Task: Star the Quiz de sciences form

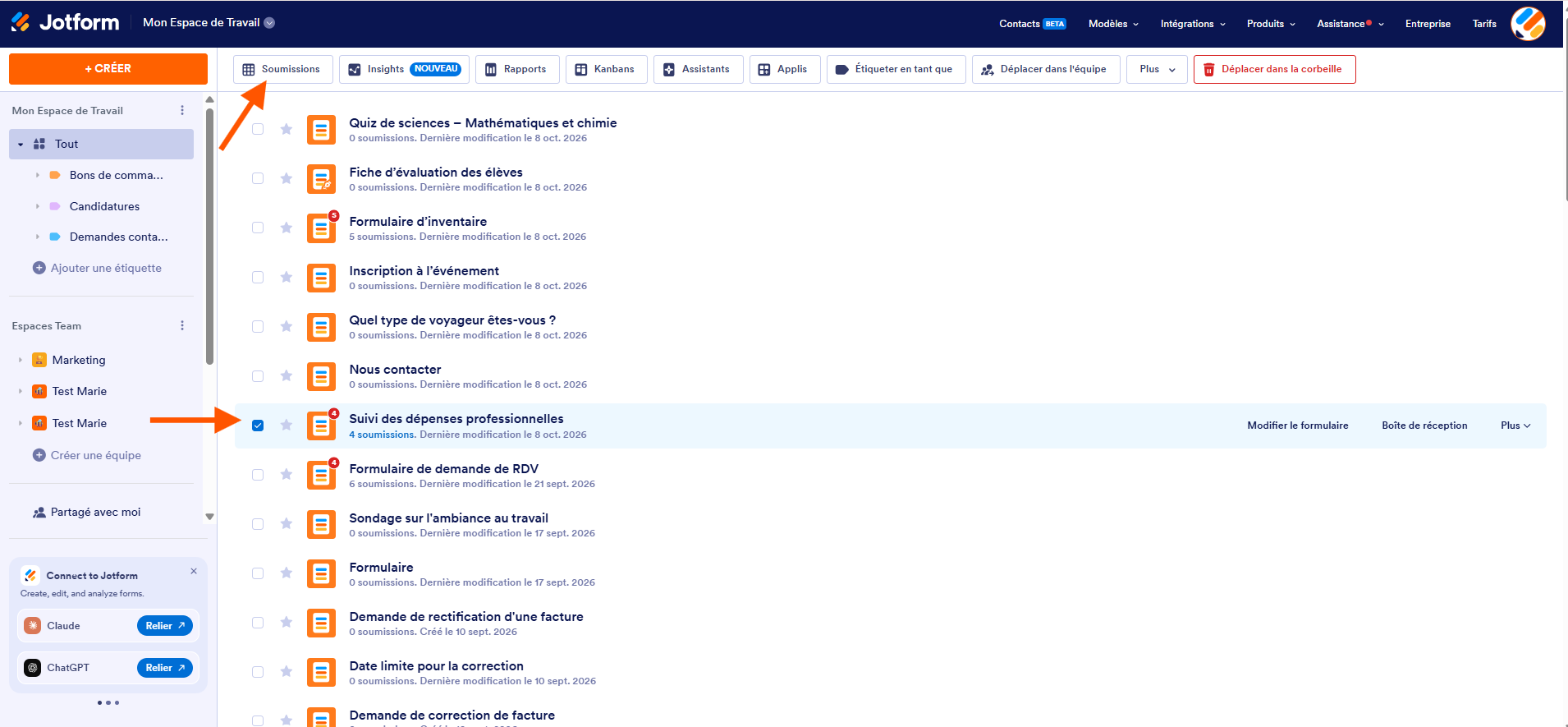Action: click(286, 129)
